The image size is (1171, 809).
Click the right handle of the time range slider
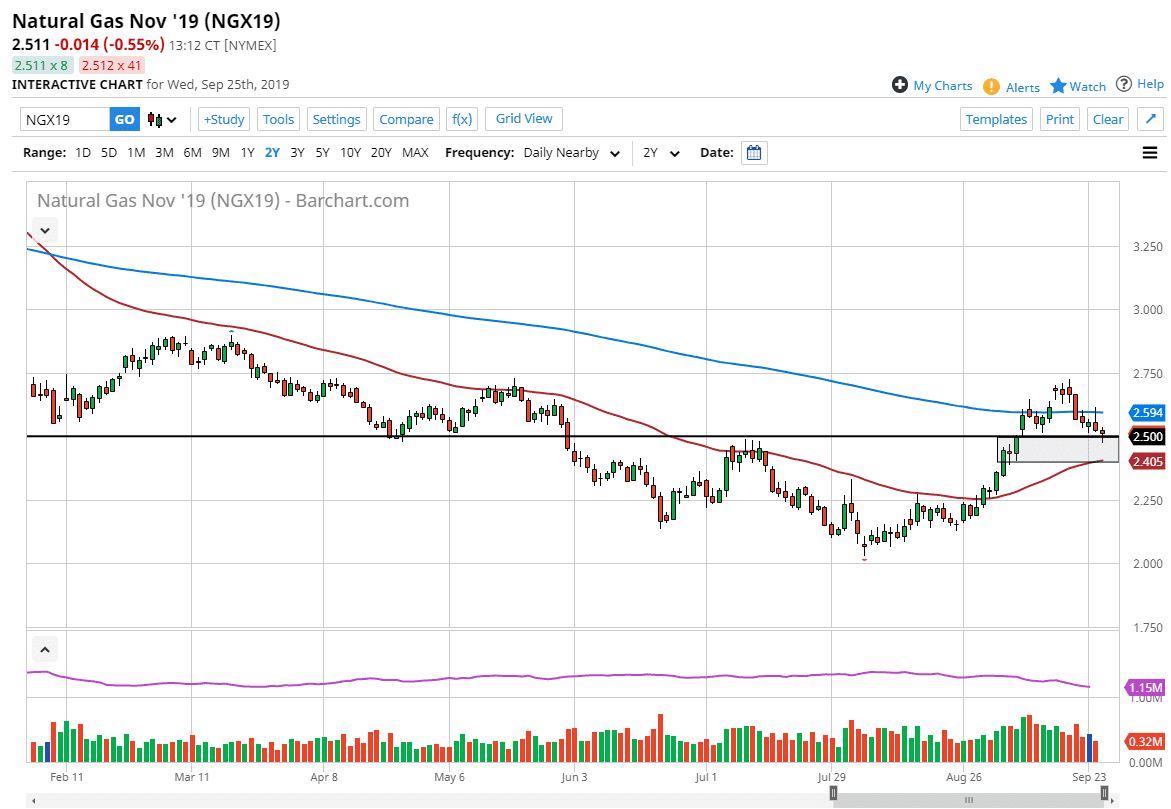1104,793
